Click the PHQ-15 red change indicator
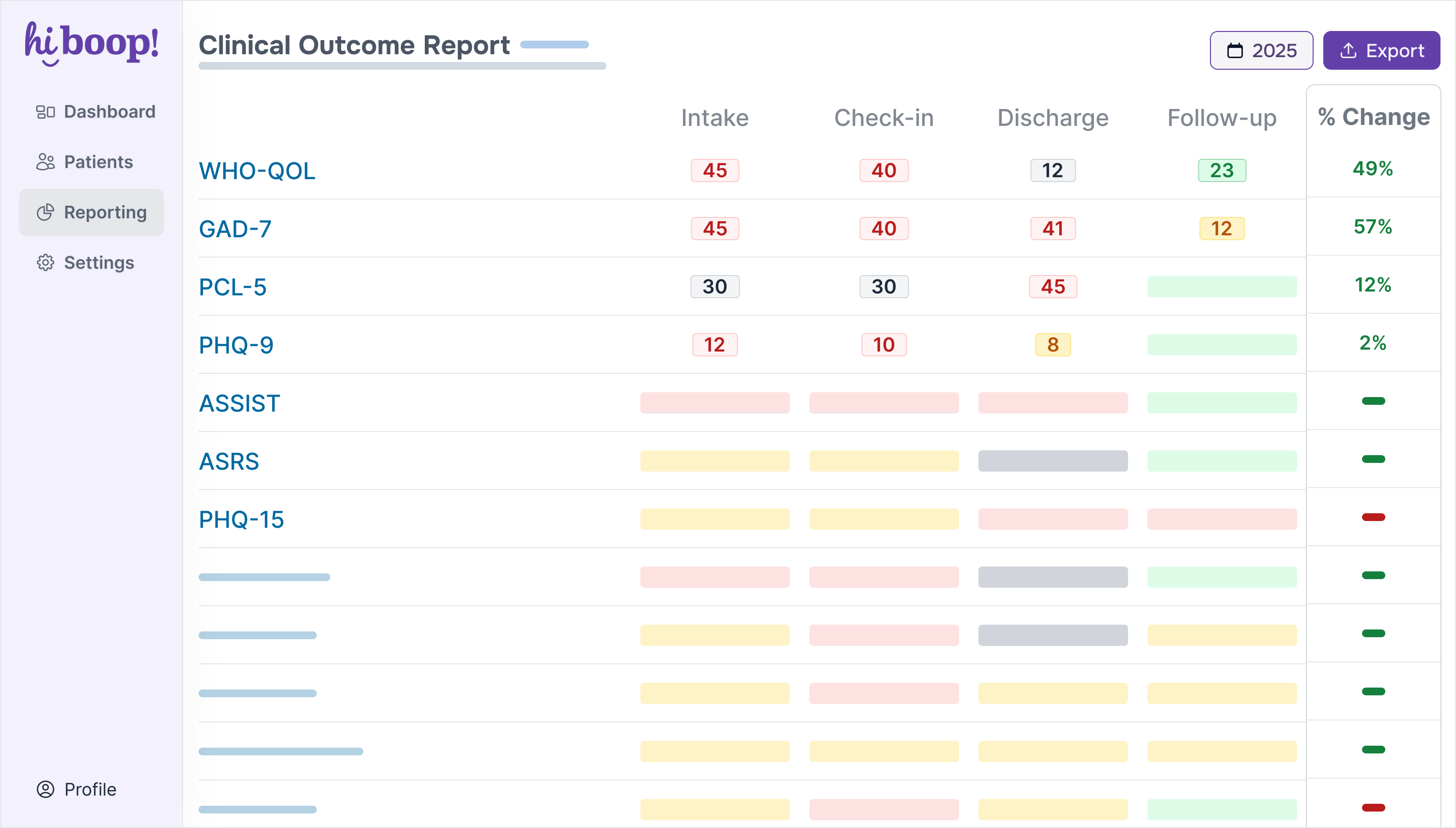This screenshot has height=828, width=1456. point(1373,517)
